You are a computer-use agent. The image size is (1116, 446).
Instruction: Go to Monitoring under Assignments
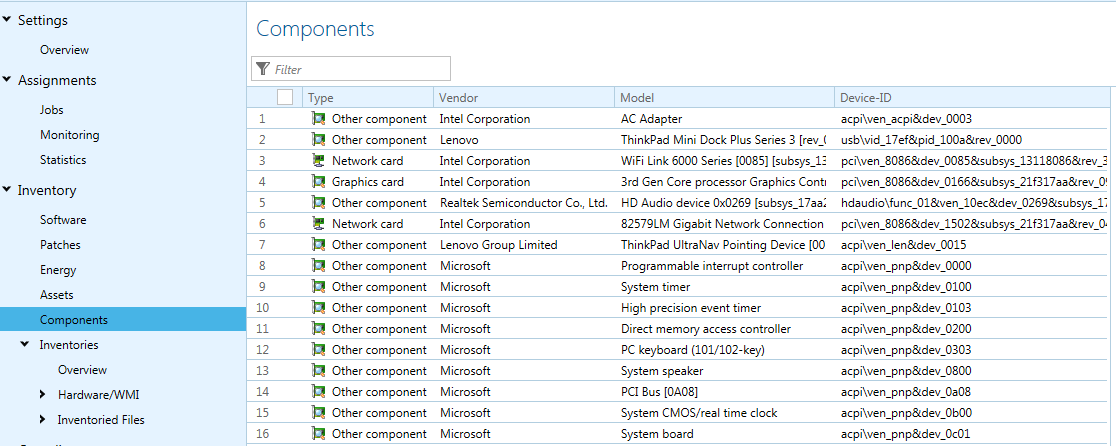(69, 135)
